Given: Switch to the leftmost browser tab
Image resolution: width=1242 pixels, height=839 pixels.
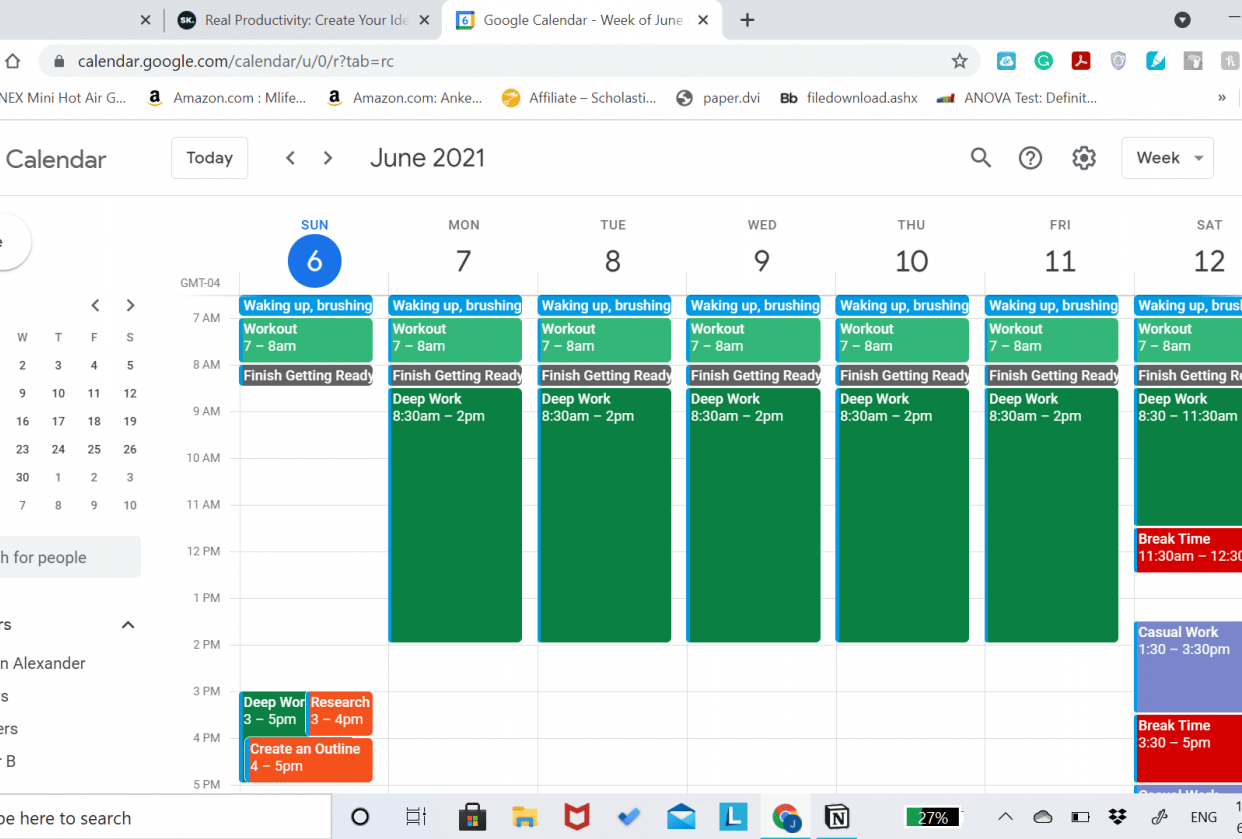Looking at the screenshot, I should coord(70,18).
